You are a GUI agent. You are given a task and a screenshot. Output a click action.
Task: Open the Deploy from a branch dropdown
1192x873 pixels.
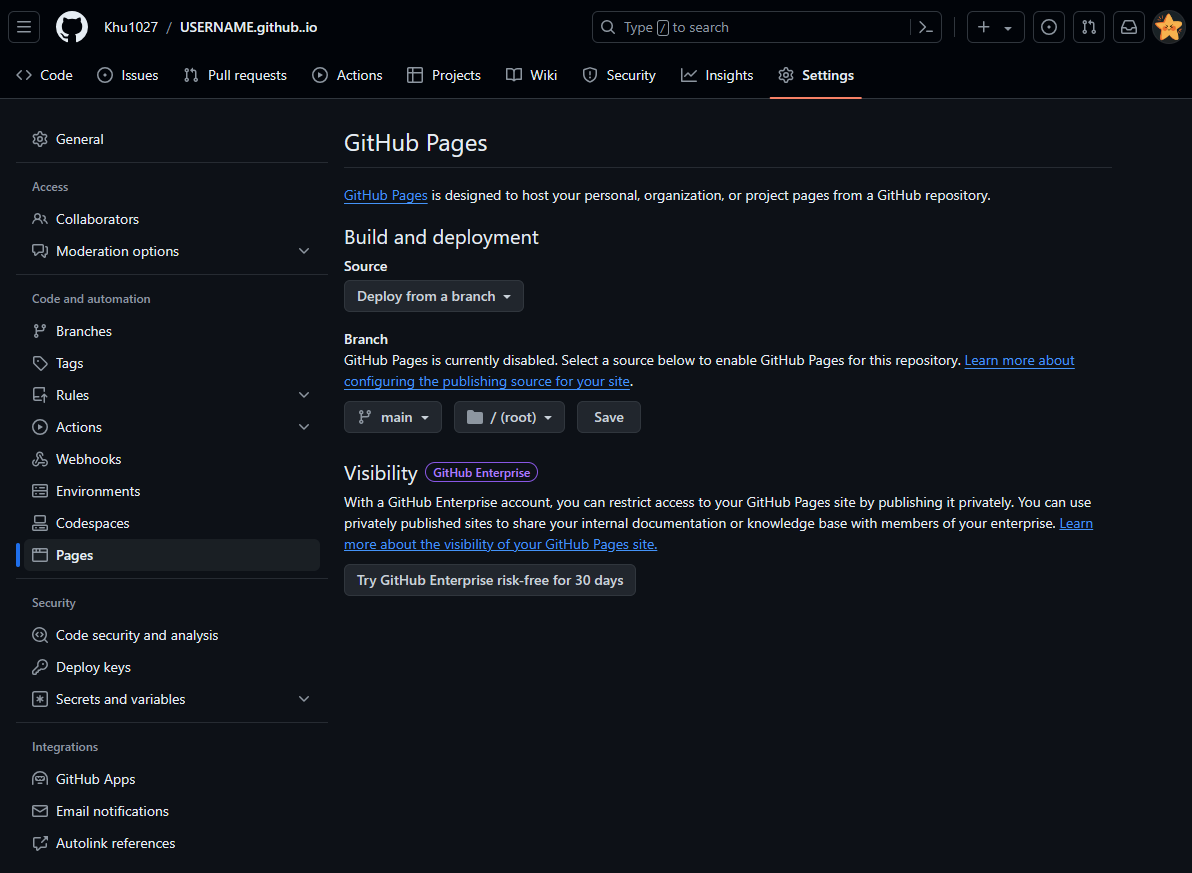tap(433, 296)
